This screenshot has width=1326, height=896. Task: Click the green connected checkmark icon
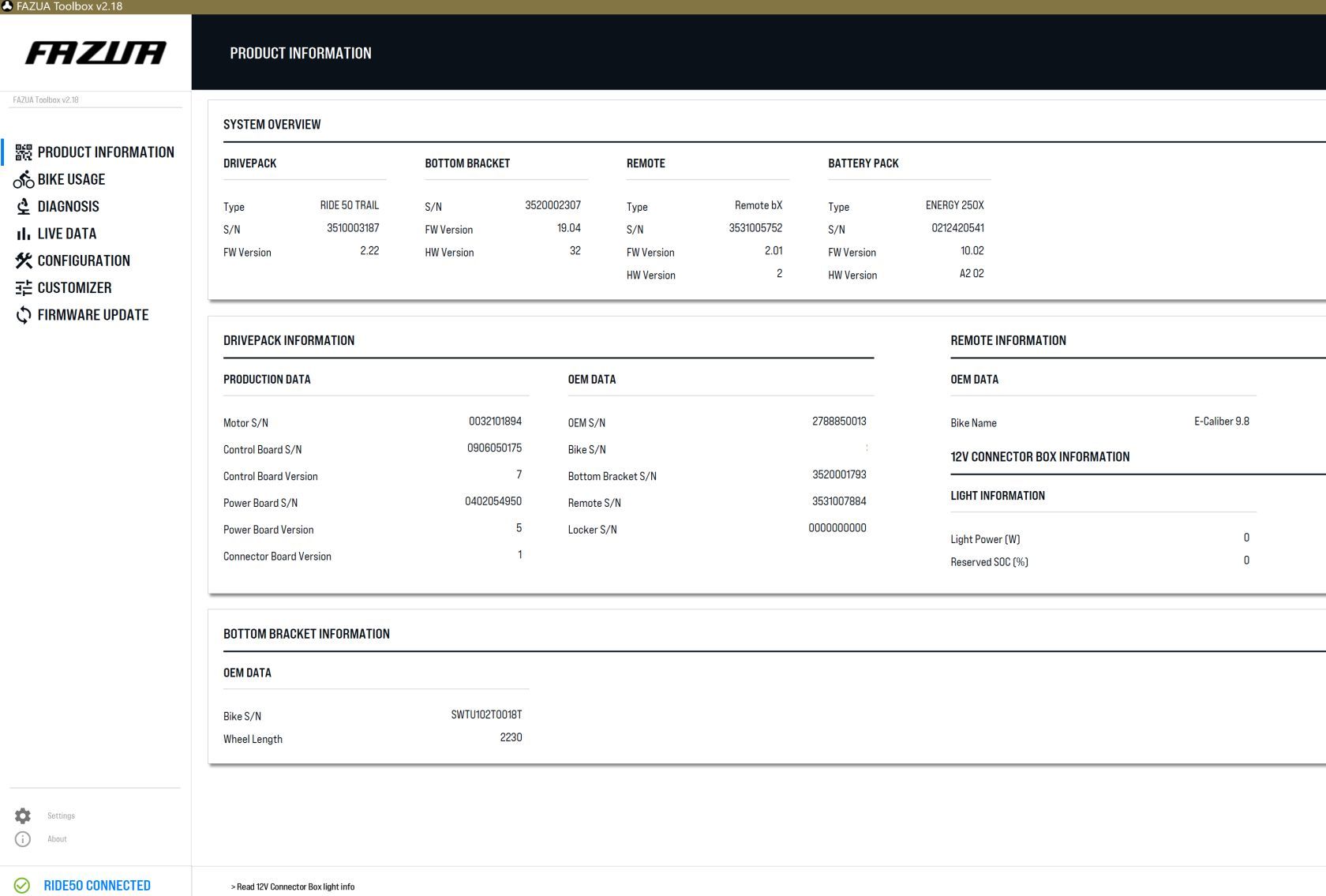tap(22, 886)
